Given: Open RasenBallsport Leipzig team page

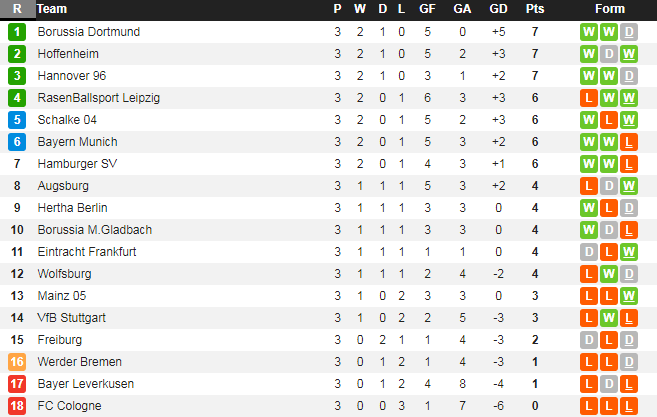Looking at the screenshot, I should (98, 98).
